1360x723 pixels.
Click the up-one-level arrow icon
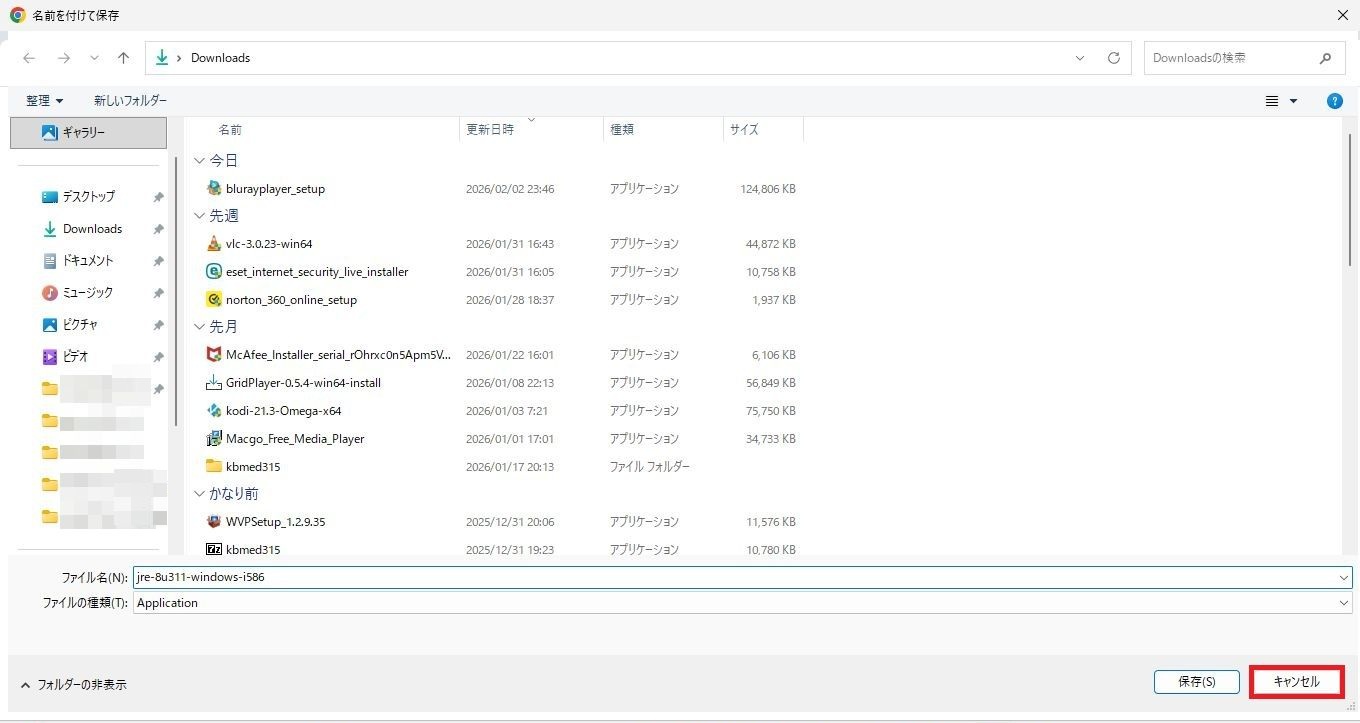click(123, 58)
